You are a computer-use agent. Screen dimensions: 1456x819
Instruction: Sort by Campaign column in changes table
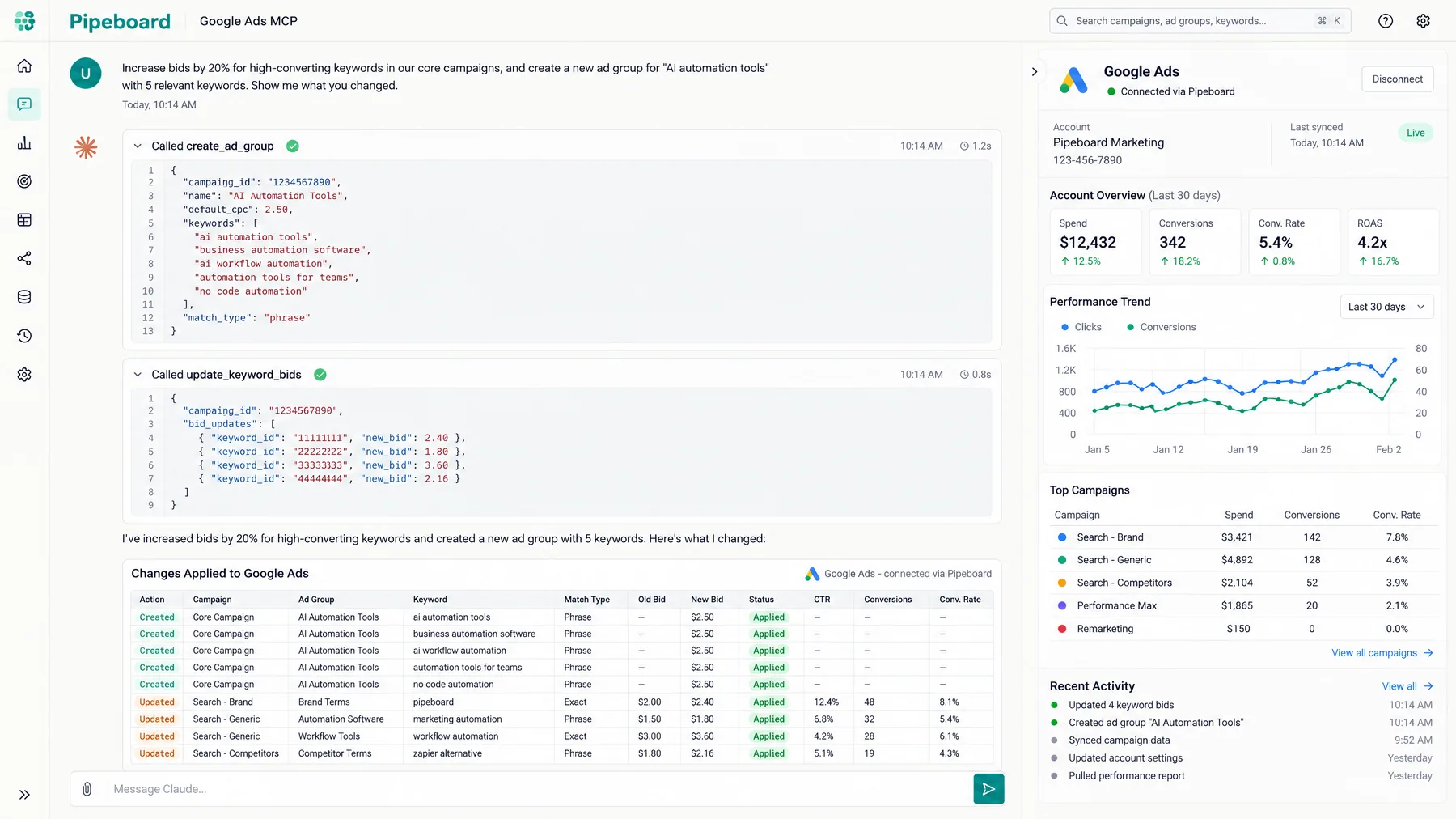pos(212,600)
